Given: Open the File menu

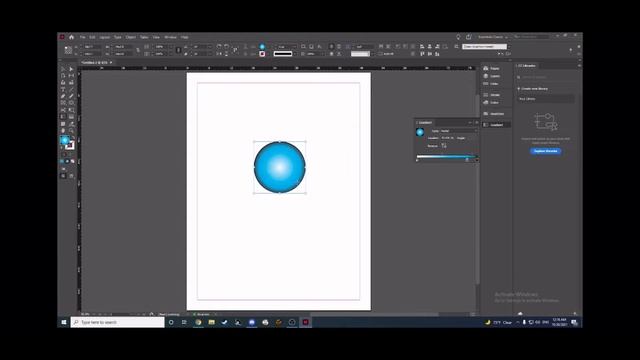Looking at the screenshot, I should (x=82, y=37).
